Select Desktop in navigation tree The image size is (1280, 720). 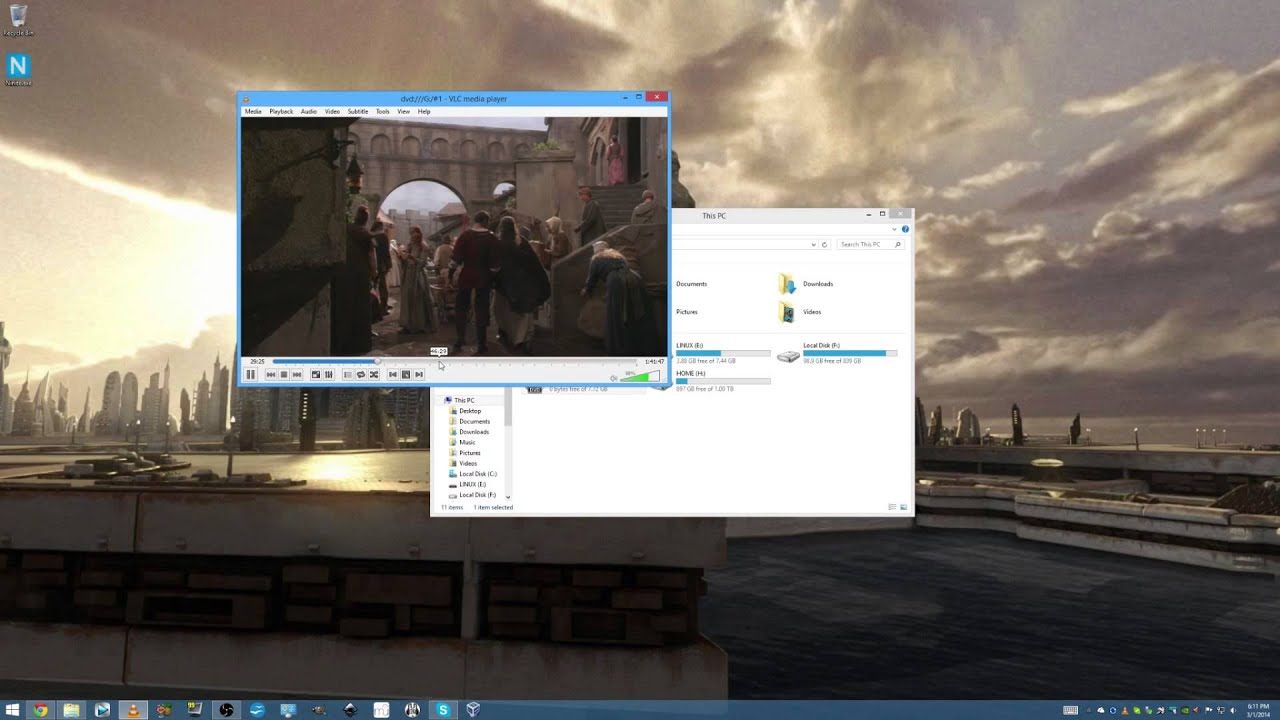coord(470,411)
